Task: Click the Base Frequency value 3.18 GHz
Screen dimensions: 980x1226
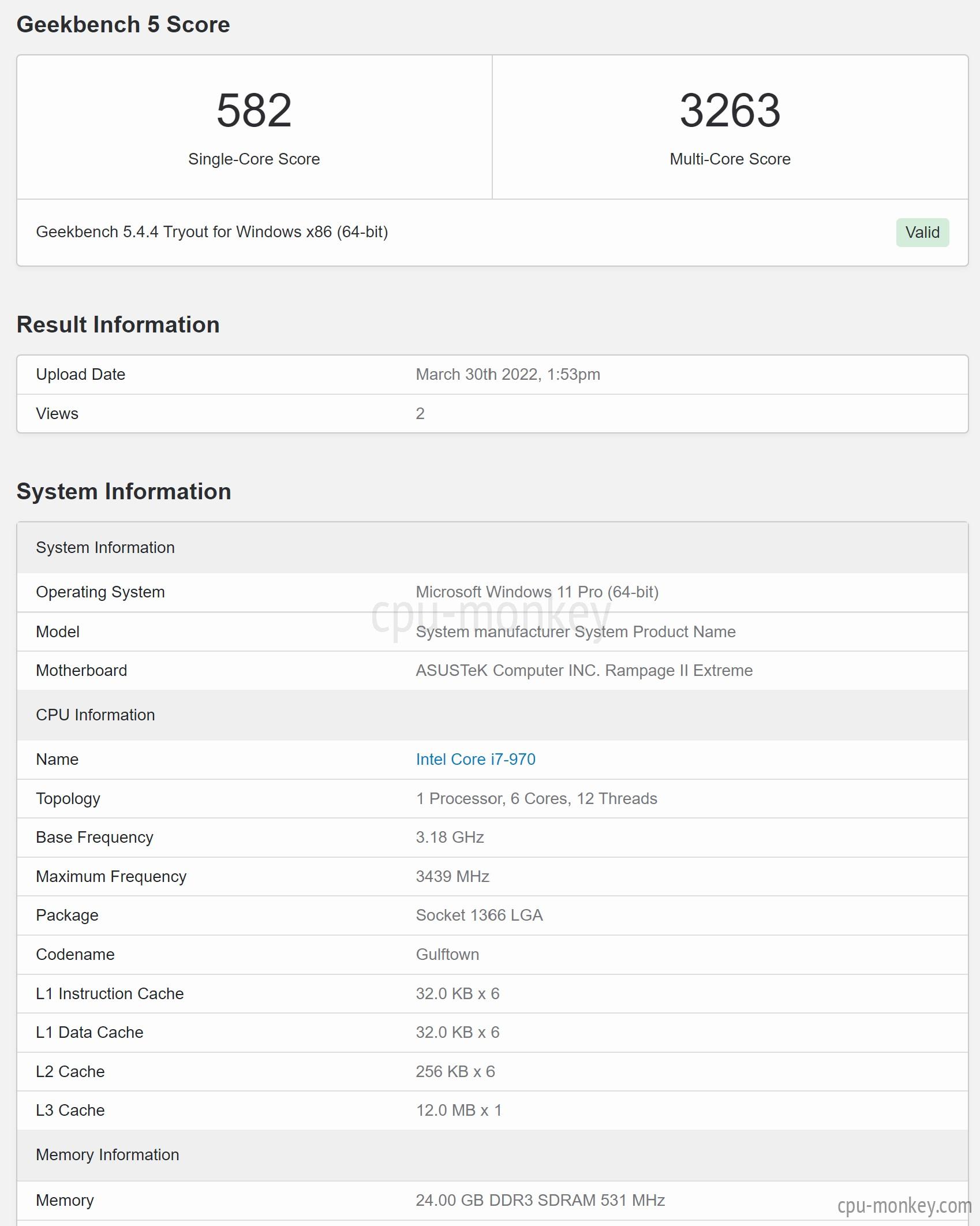Action: point(450,837)
